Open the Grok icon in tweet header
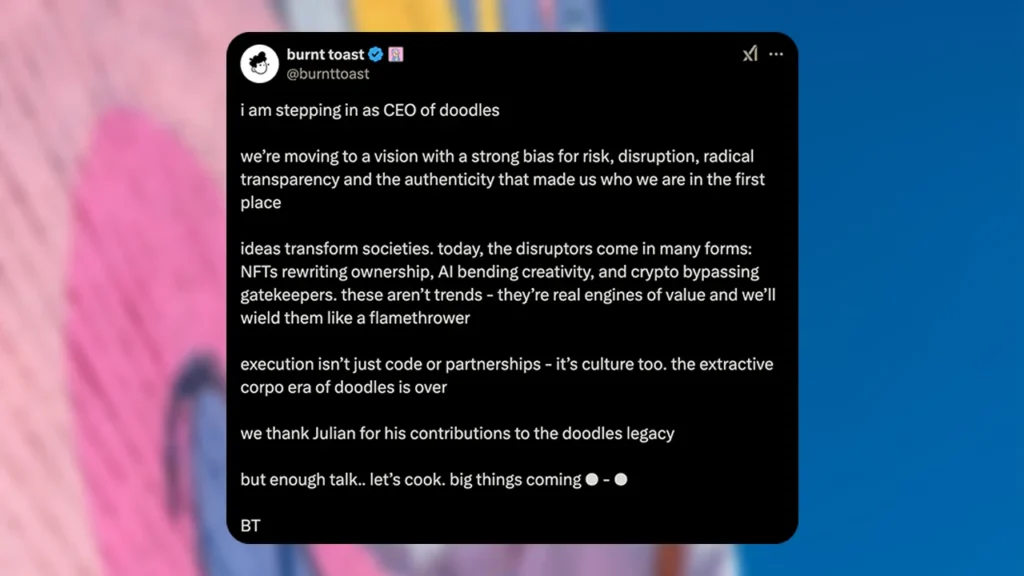The height and width of the screenshot is (576, 1024). (750, 54)
